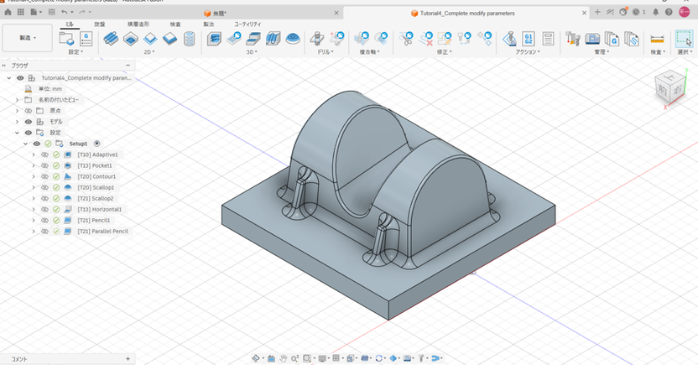This screenshot has width=698, height=365.
Task: Select the 2D Adaptive Clearing tool icon
Action: pos(111,39)
